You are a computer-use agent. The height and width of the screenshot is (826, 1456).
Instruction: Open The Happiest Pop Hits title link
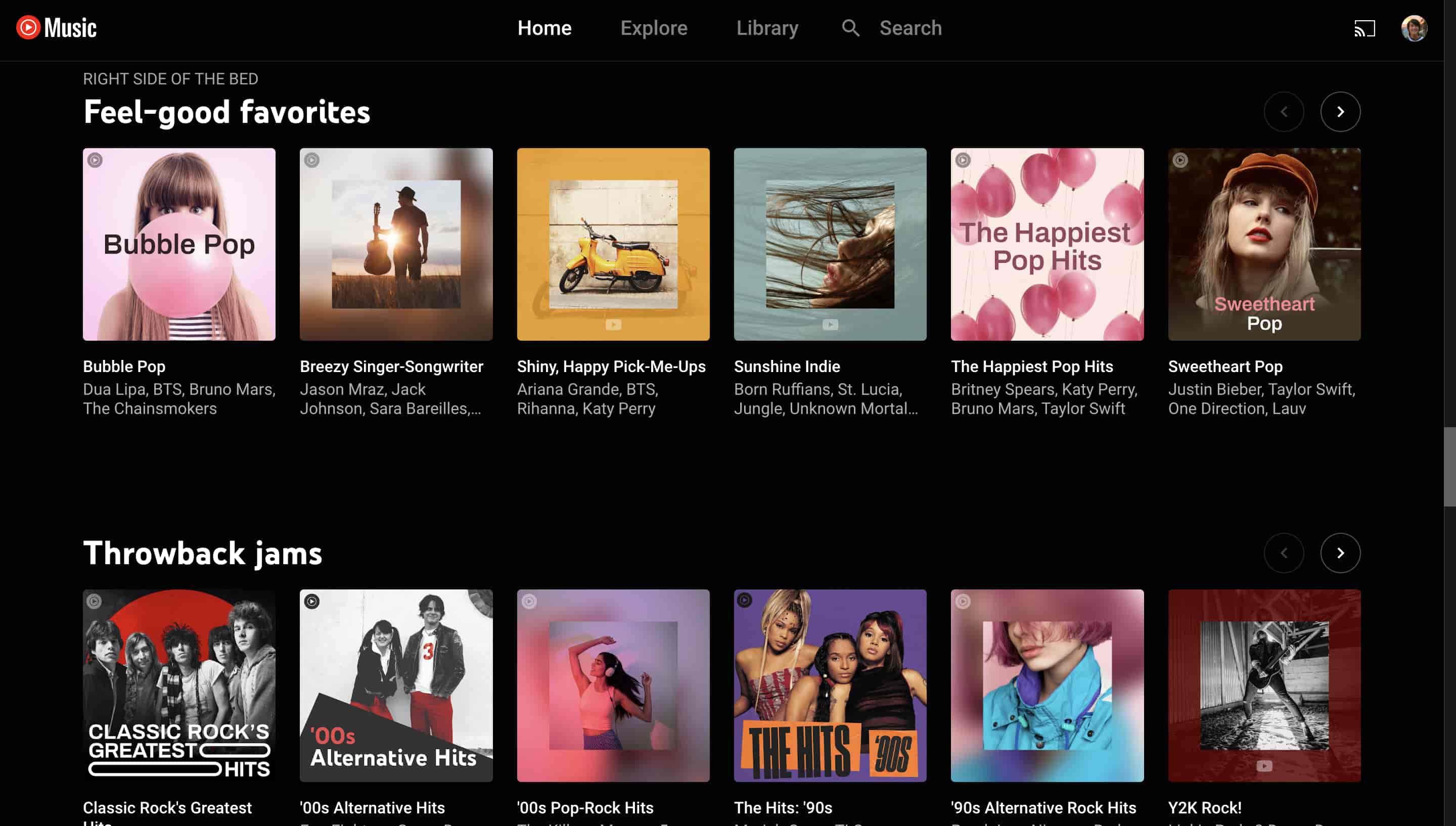pos(1032,366)
